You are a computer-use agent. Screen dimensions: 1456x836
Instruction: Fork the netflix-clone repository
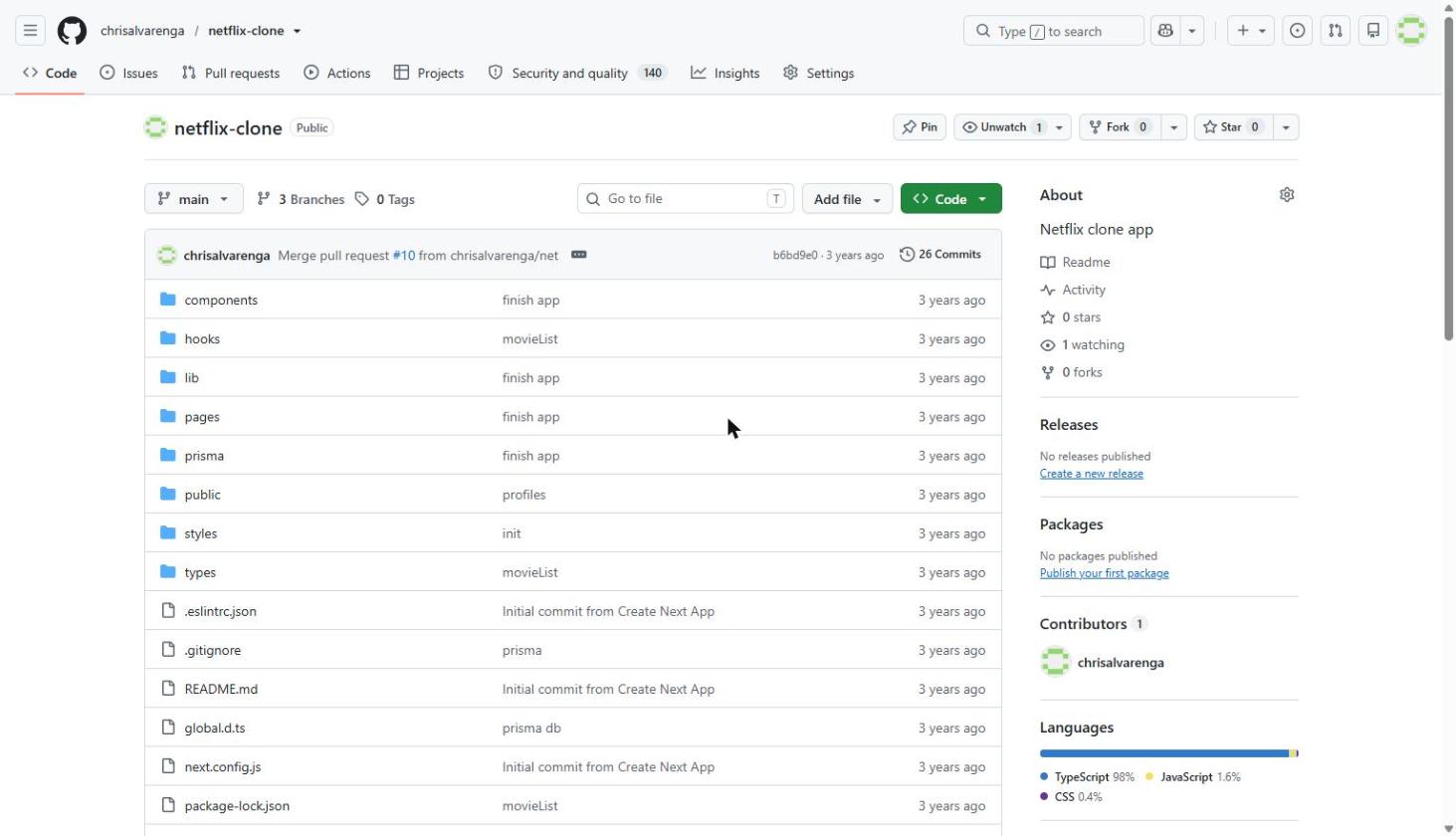point(1120,127)
